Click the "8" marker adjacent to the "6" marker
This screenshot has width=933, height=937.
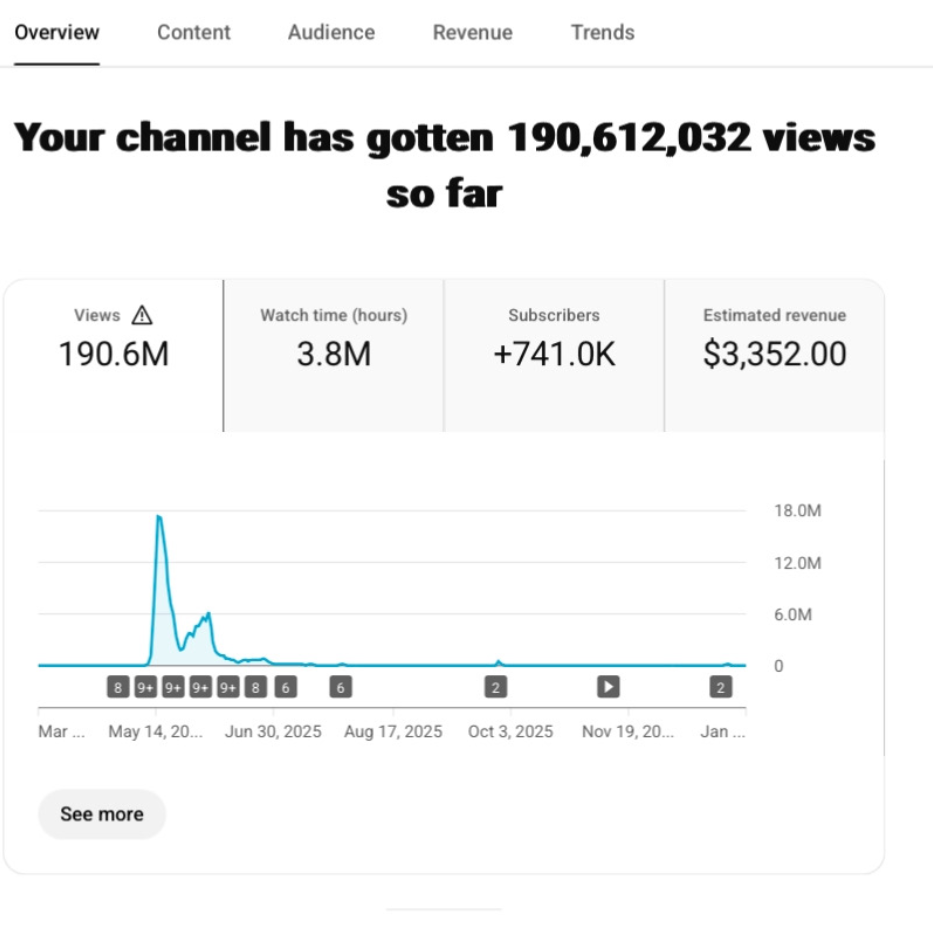(x=256, y=687)
